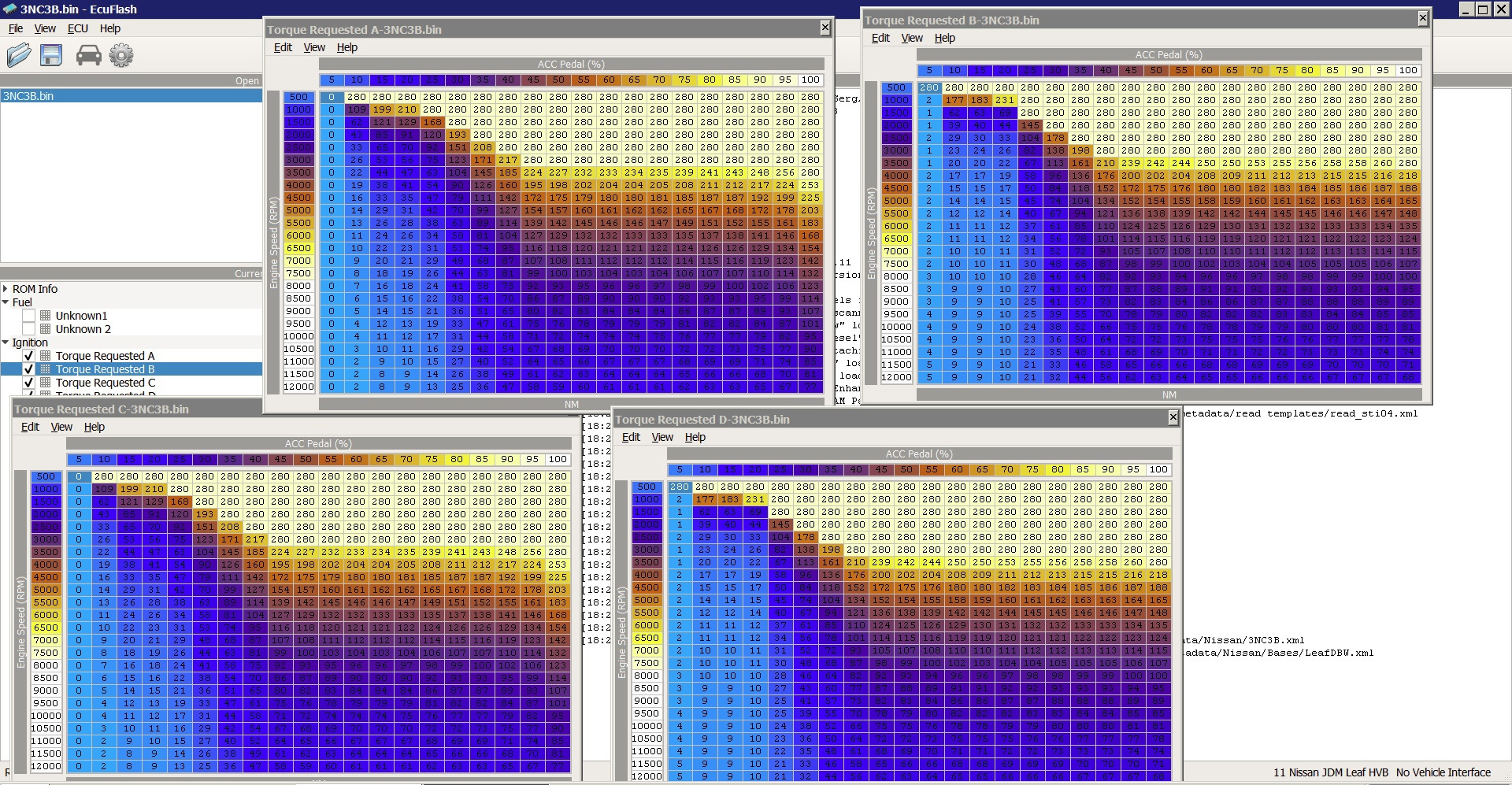Open Help menu in Torque Requested D window
This screenshot has height=785, width=1512.
pyautogui.click(x=695, y=437)
